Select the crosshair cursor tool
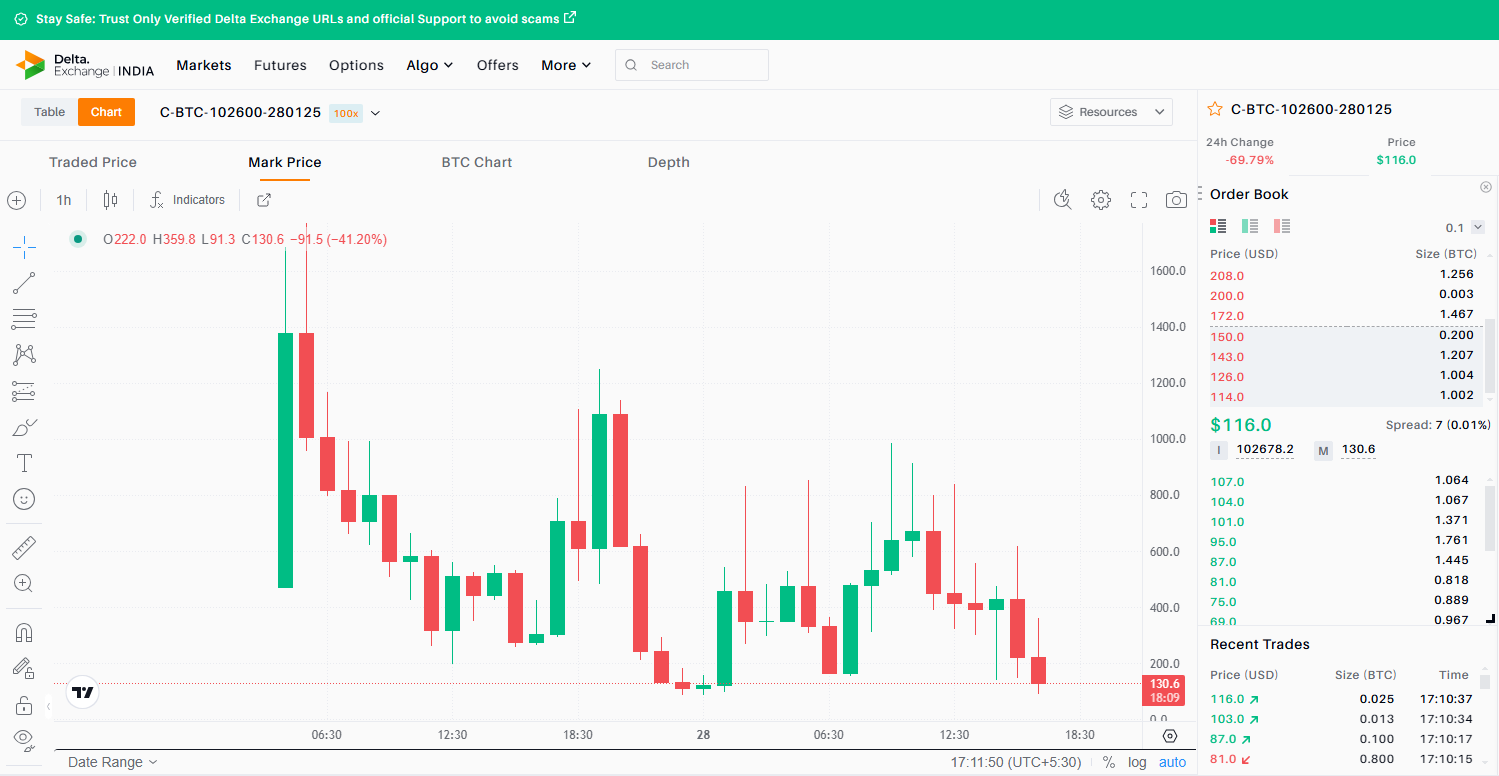The width and height of the screenshot is (1499, 776). tap(24, 246)
